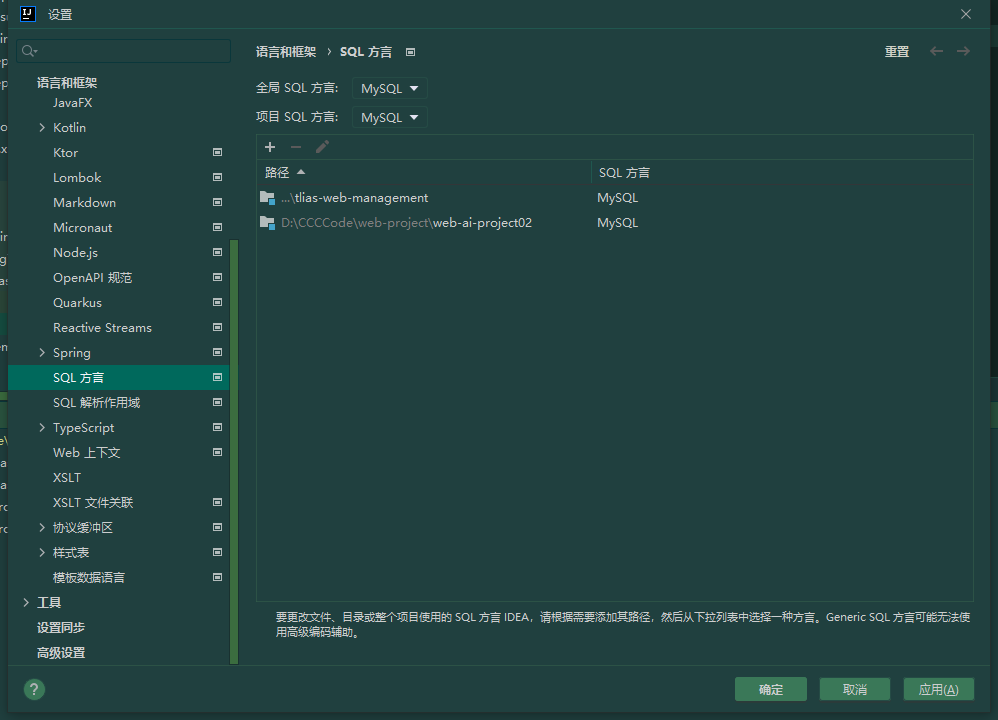Select the 语言和框架 tree heading

(67, 83)
